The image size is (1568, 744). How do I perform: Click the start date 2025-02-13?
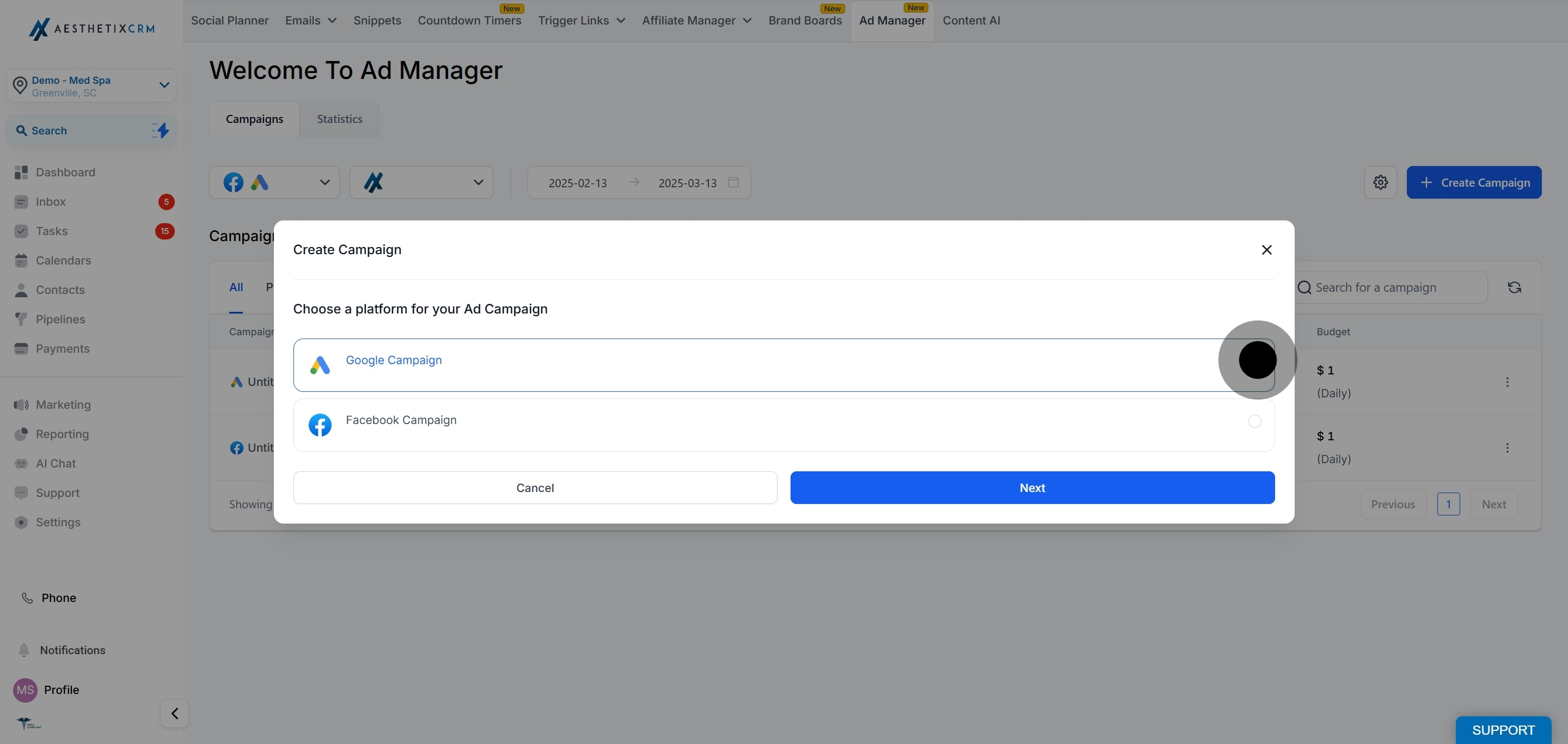[x=578, y=182]
